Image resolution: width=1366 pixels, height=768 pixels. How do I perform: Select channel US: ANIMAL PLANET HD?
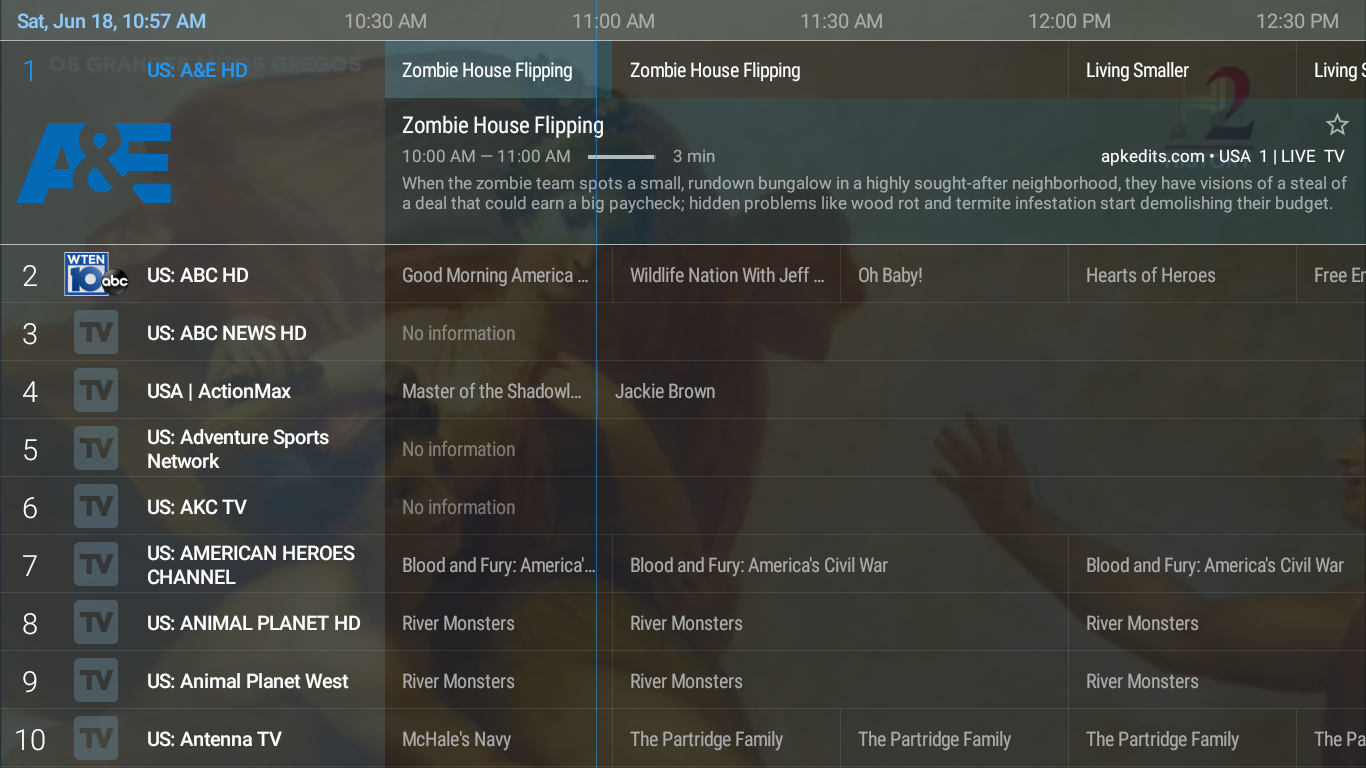click(x=254, y=623)
